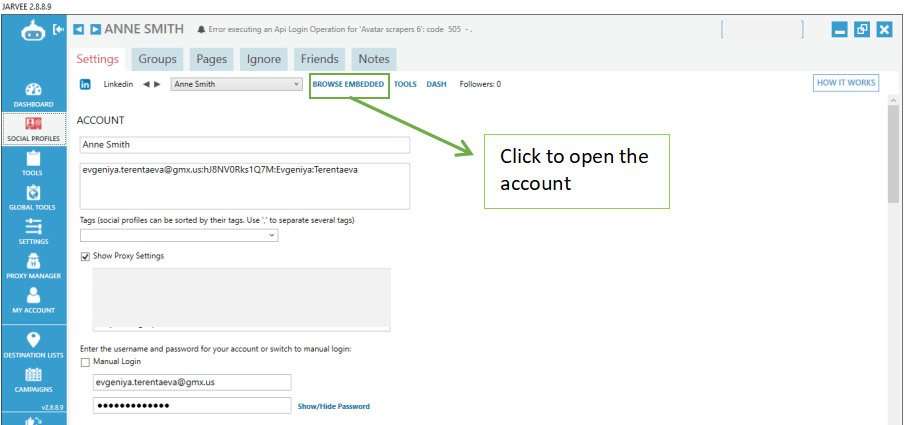Switch to the Notes tab

click(x=374, y=59)
